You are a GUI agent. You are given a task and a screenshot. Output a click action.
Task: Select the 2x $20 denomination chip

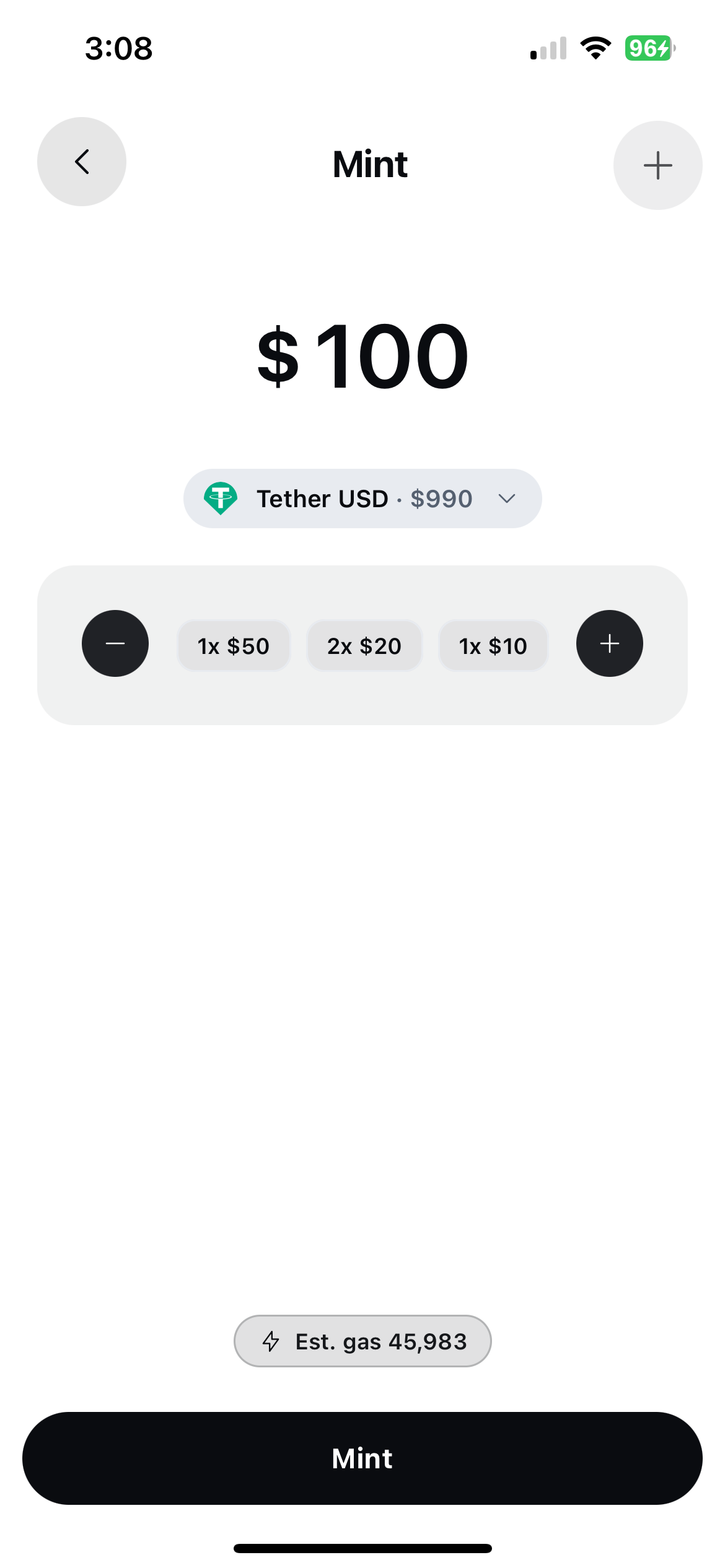point(364,645)
